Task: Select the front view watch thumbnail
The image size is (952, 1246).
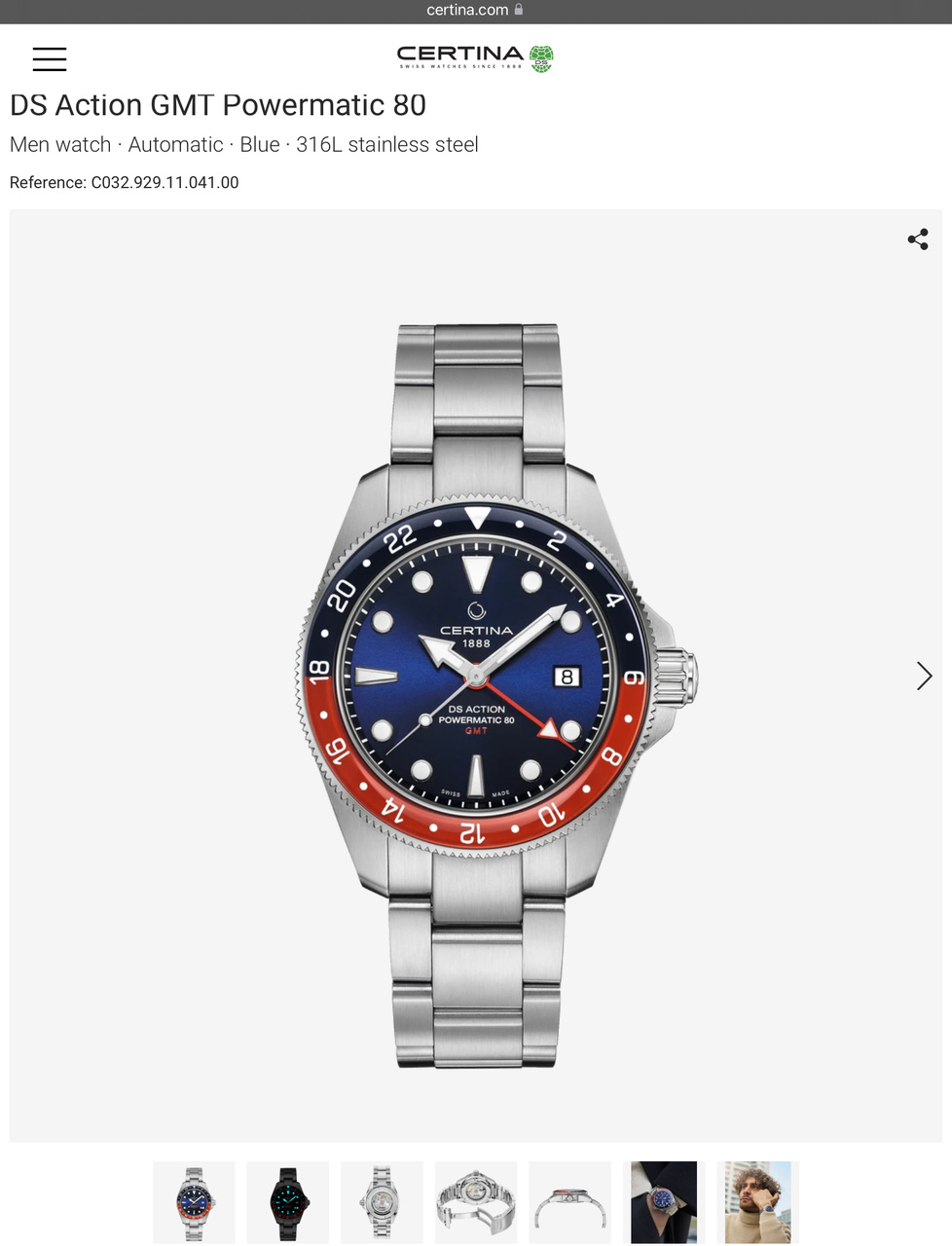Action: tap(195, 1202)
